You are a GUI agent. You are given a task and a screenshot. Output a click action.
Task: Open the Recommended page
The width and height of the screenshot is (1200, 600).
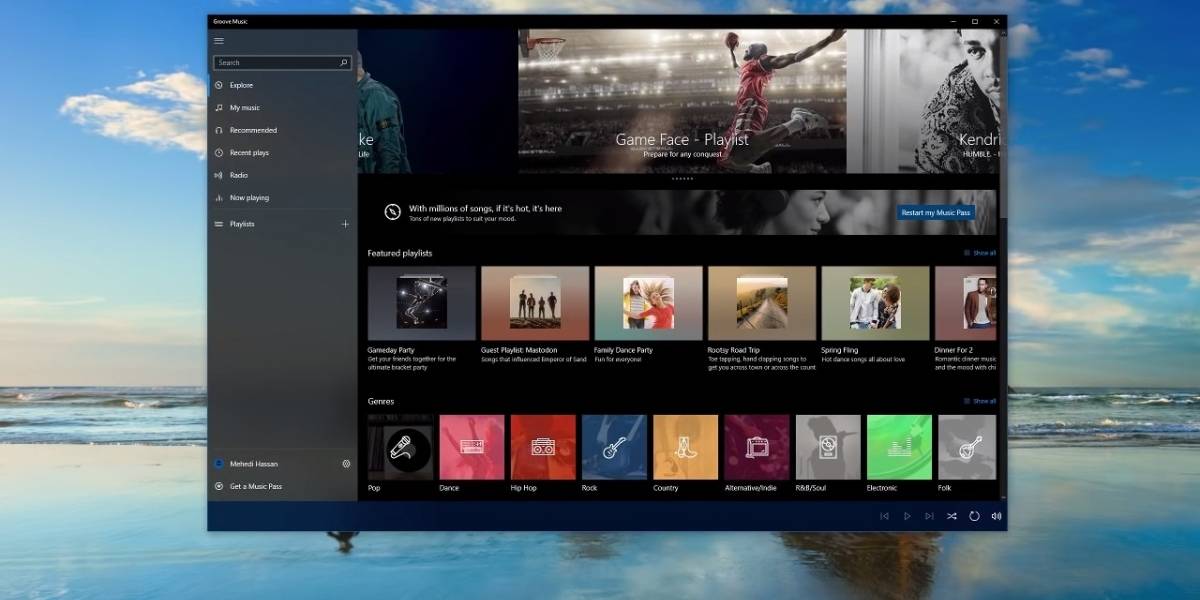(x=282, y=130)
